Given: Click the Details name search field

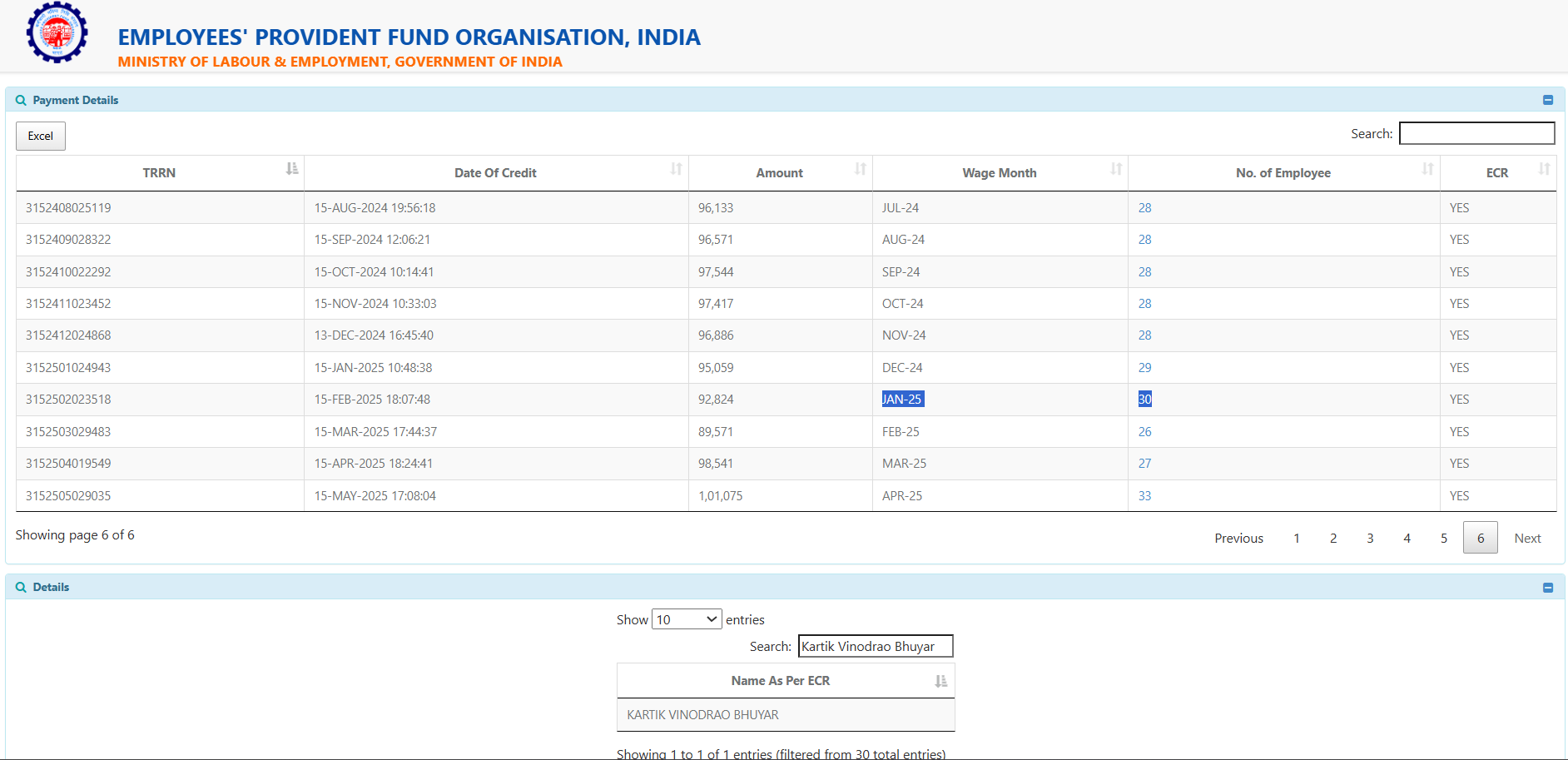Looking at the screenshot, I should pyautogui.click(x=875, y=647).
